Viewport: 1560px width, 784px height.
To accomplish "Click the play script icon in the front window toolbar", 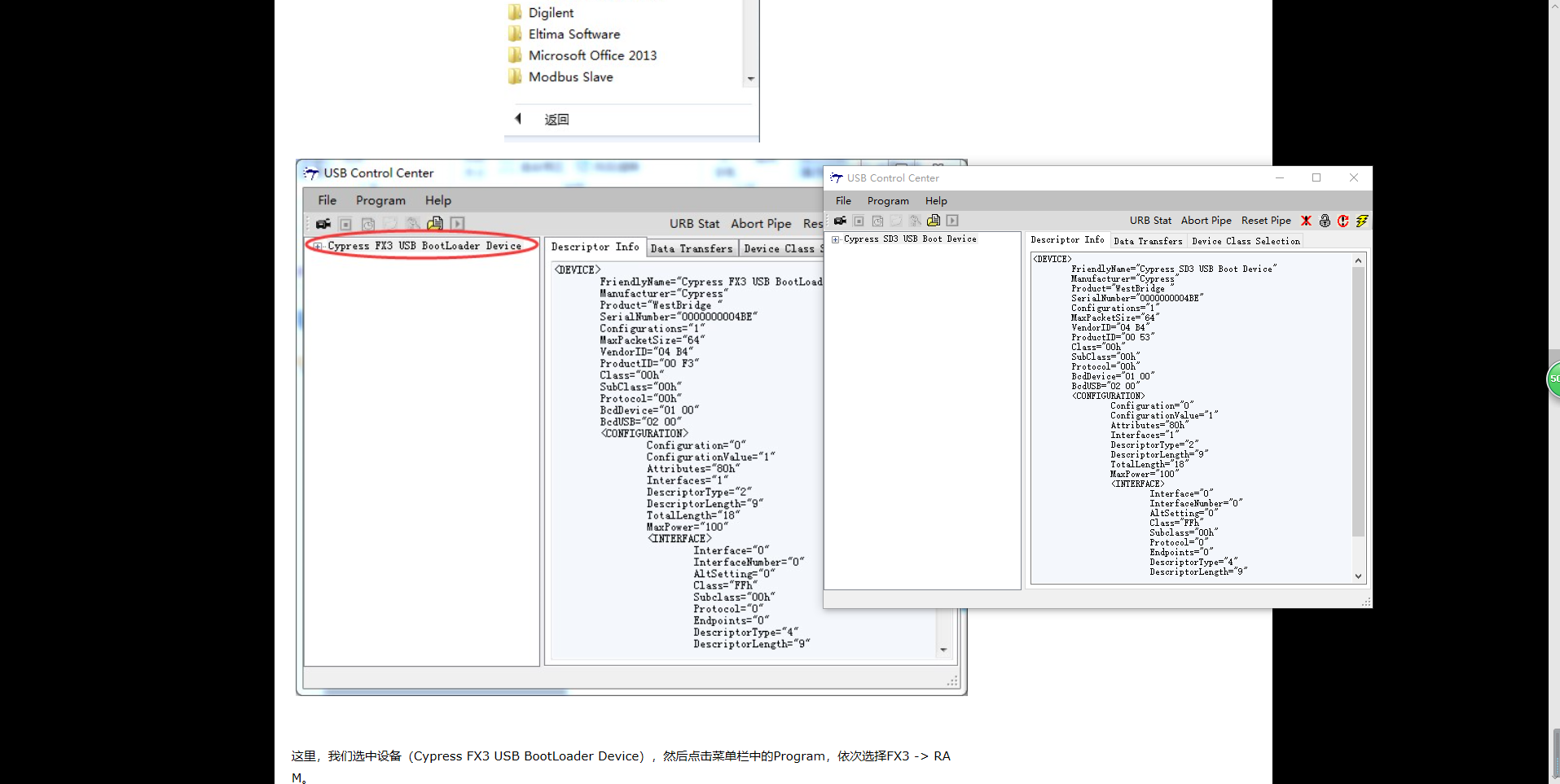I will (952, 221).
